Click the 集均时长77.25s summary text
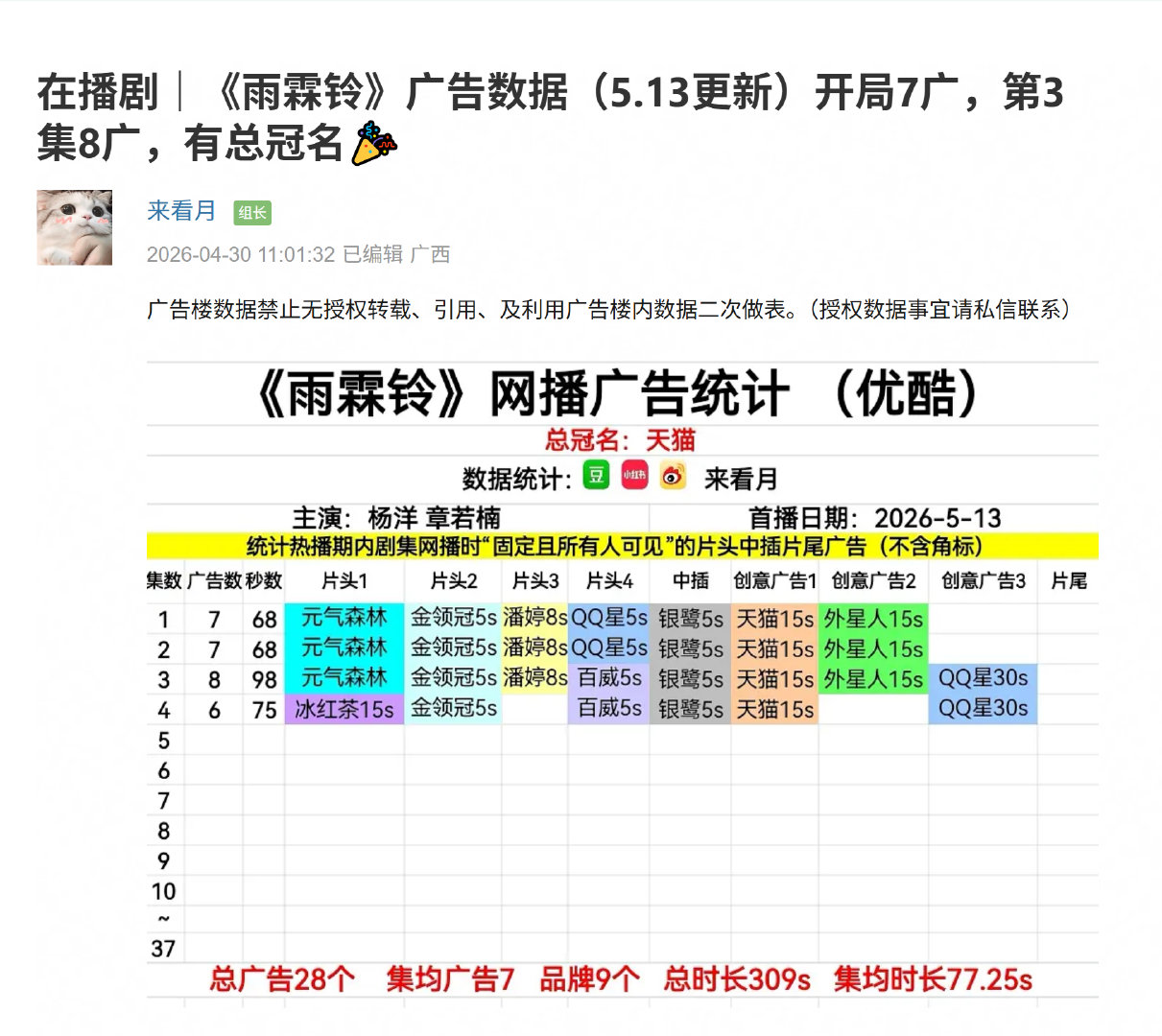The width and height of the screenshot is (1162, 1036). [933, 979]
